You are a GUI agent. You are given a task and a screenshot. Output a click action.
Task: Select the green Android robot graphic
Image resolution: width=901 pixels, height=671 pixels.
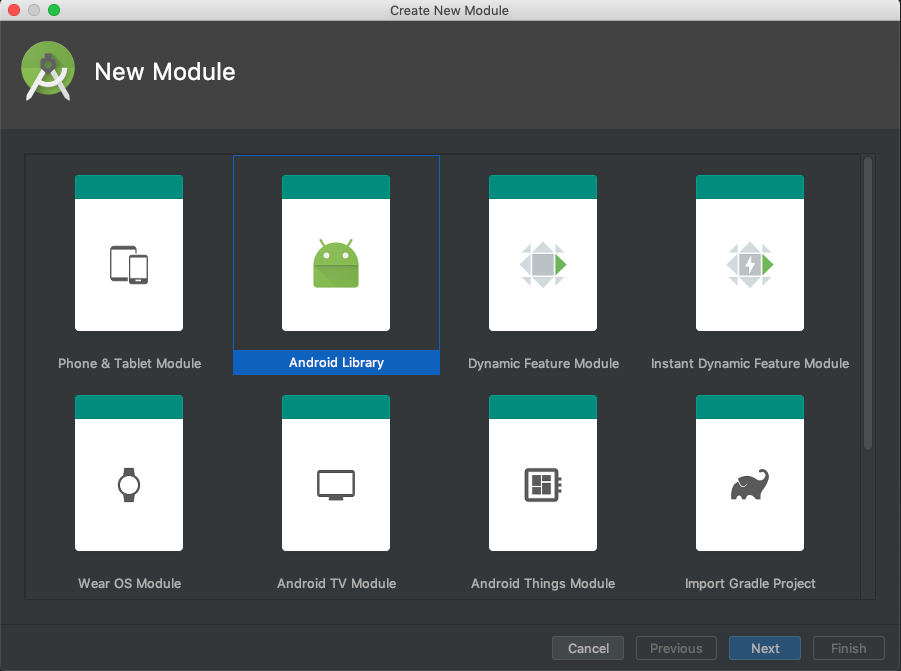[335, 260]
